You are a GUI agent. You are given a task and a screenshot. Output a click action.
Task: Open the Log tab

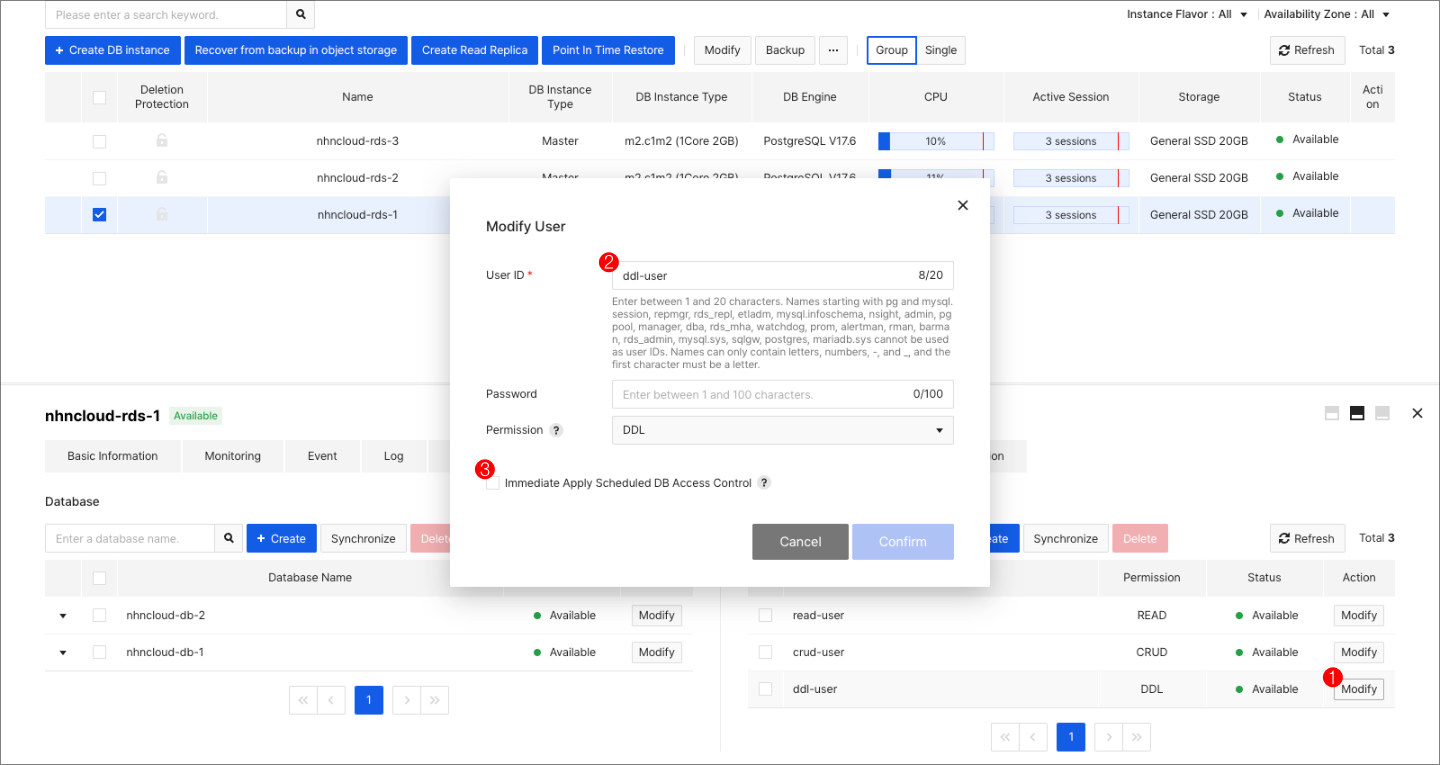[x=393, y=456]
